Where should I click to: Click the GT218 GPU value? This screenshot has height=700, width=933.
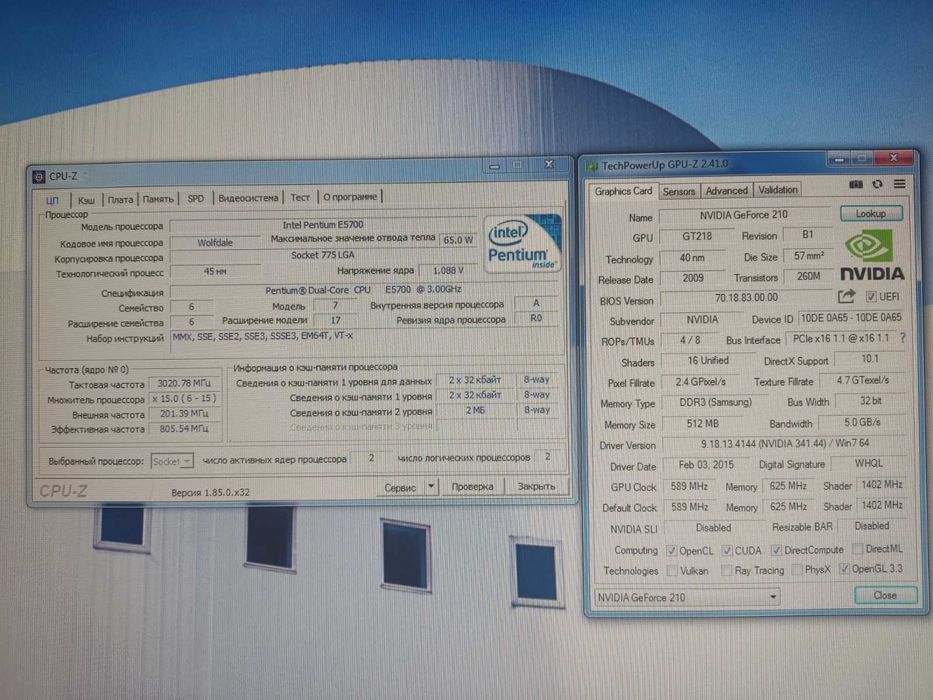[x=697, y=236]
